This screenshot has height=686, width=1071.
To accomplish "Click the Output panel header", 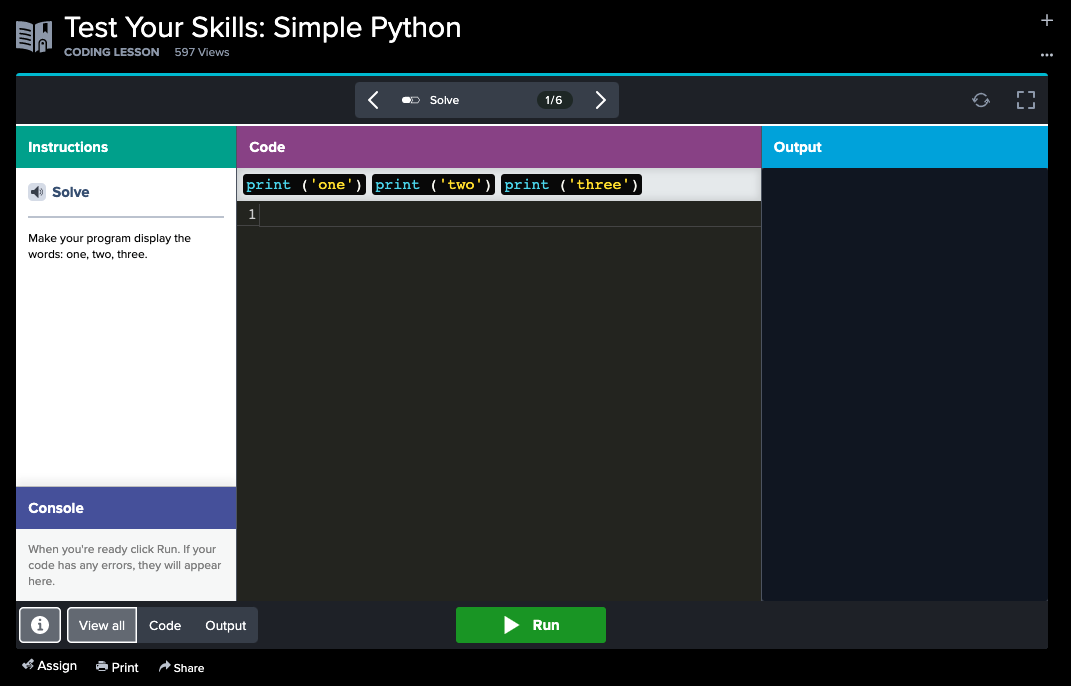I will tap(904, 147).
